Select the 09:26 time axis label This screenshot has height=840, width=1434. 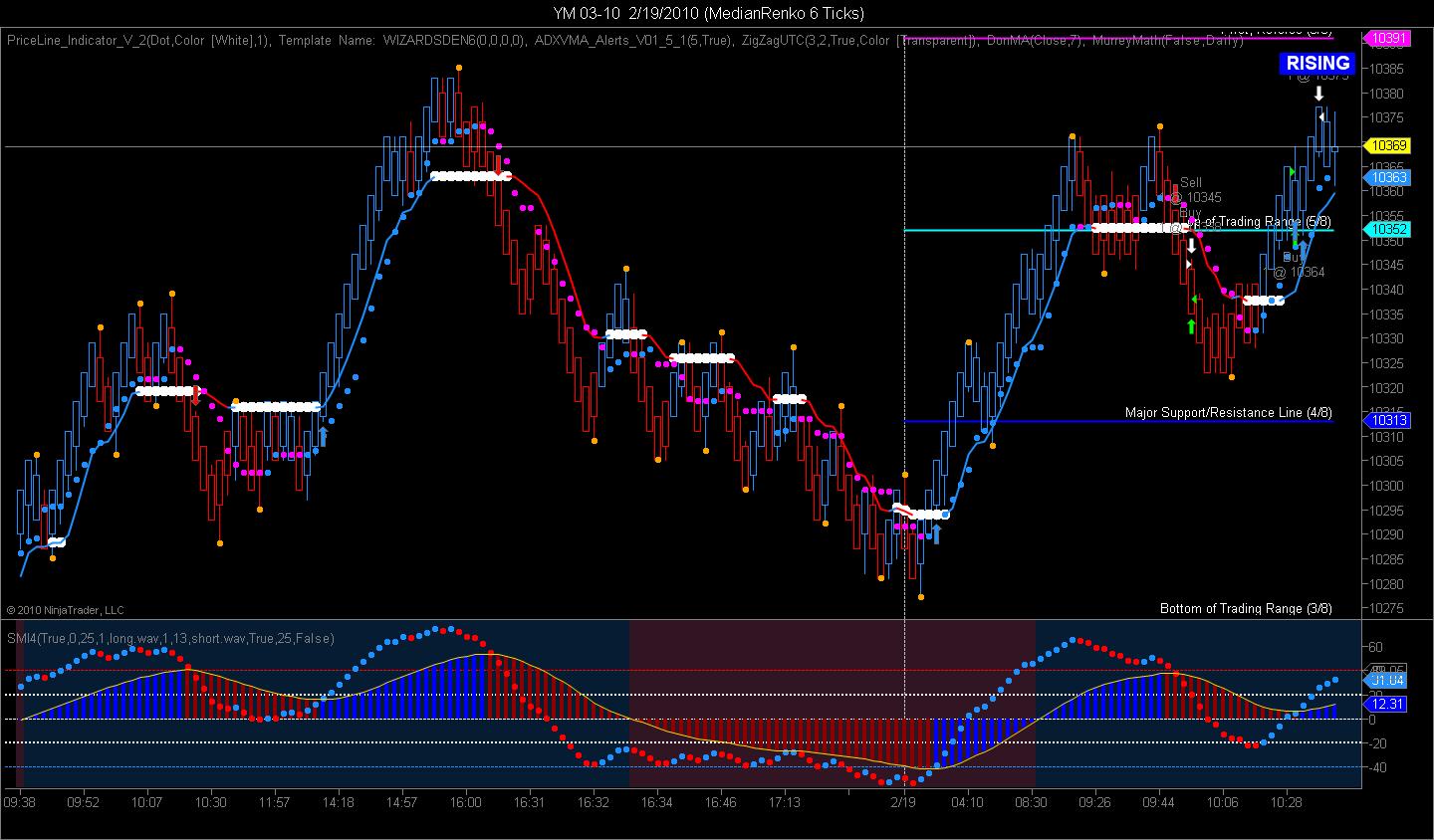coord(1094,802)
